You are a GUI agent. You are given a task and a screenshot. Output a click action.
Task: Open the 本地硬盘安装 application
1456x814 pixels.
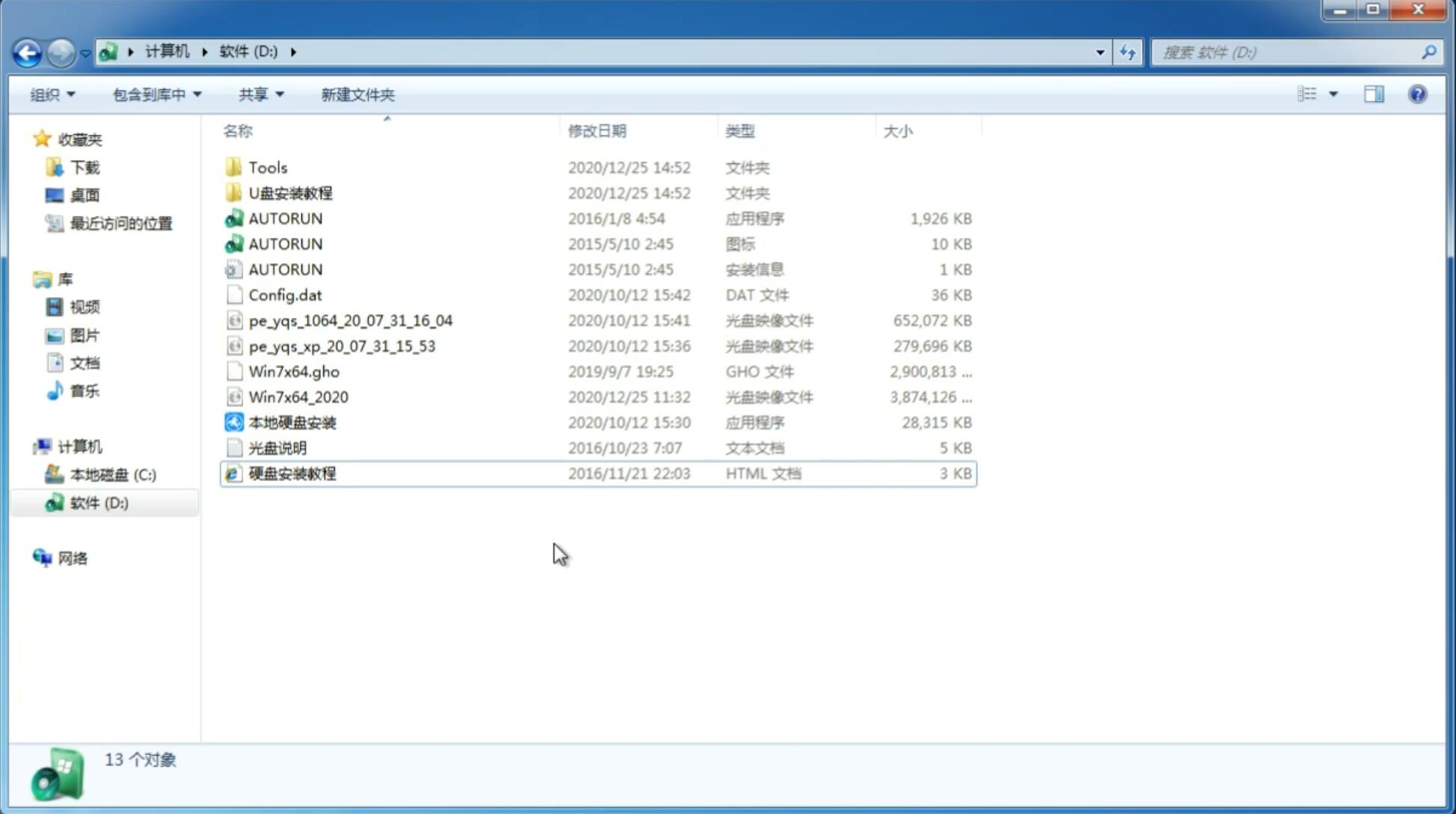tap(292, 422)
